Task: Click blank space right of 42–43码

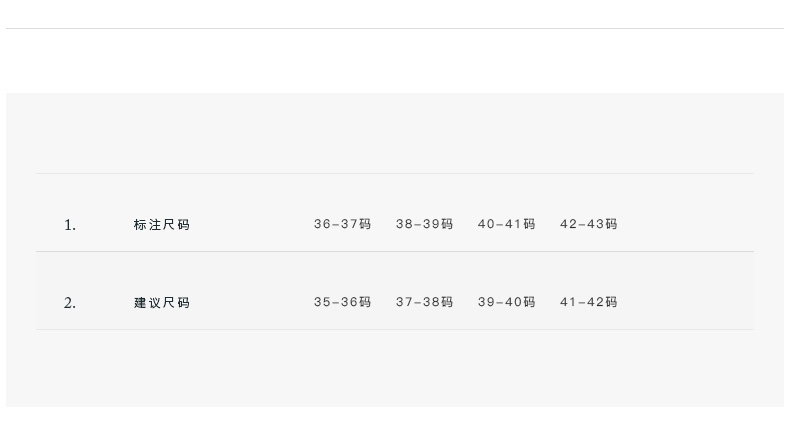Action: [x=690, y=224]
